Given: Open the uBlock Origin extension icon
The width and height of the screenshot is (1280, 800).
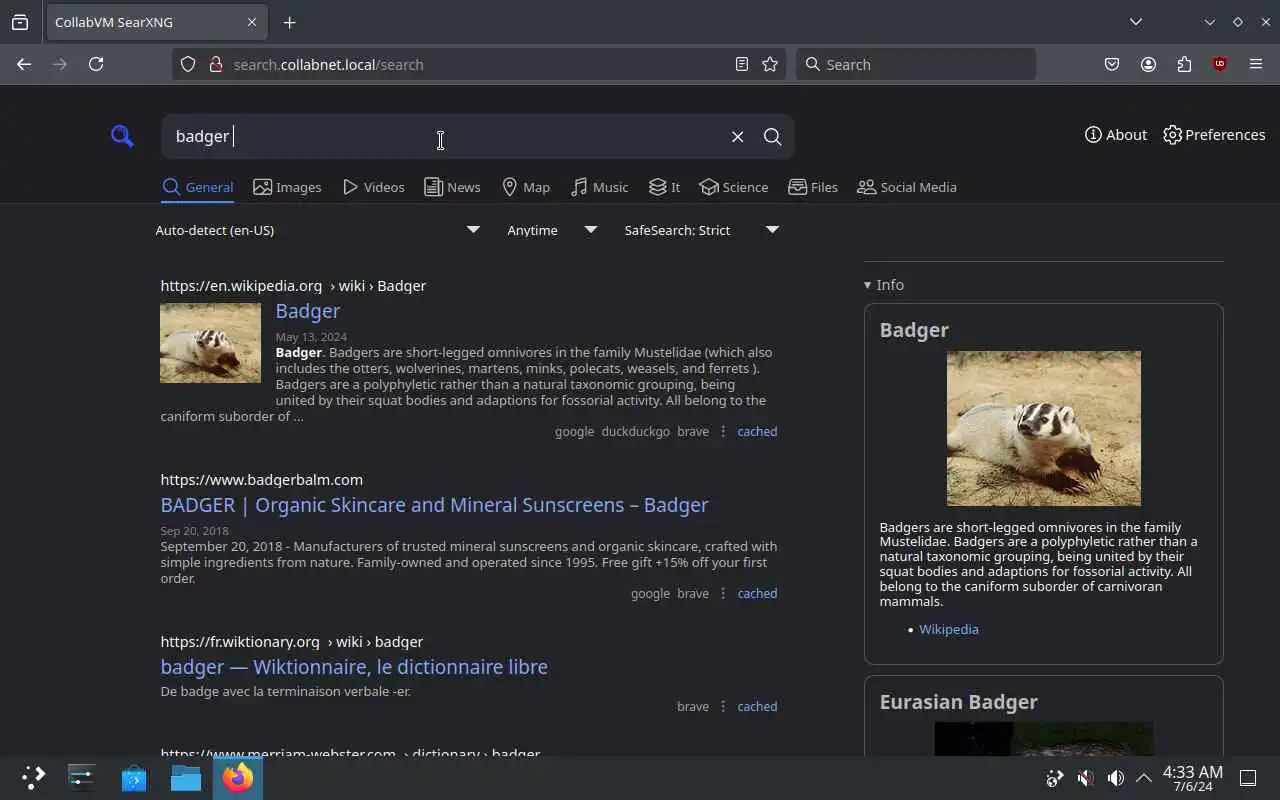Looking at the screenshot, I should pyautogui.click(x=1220, y=64).
